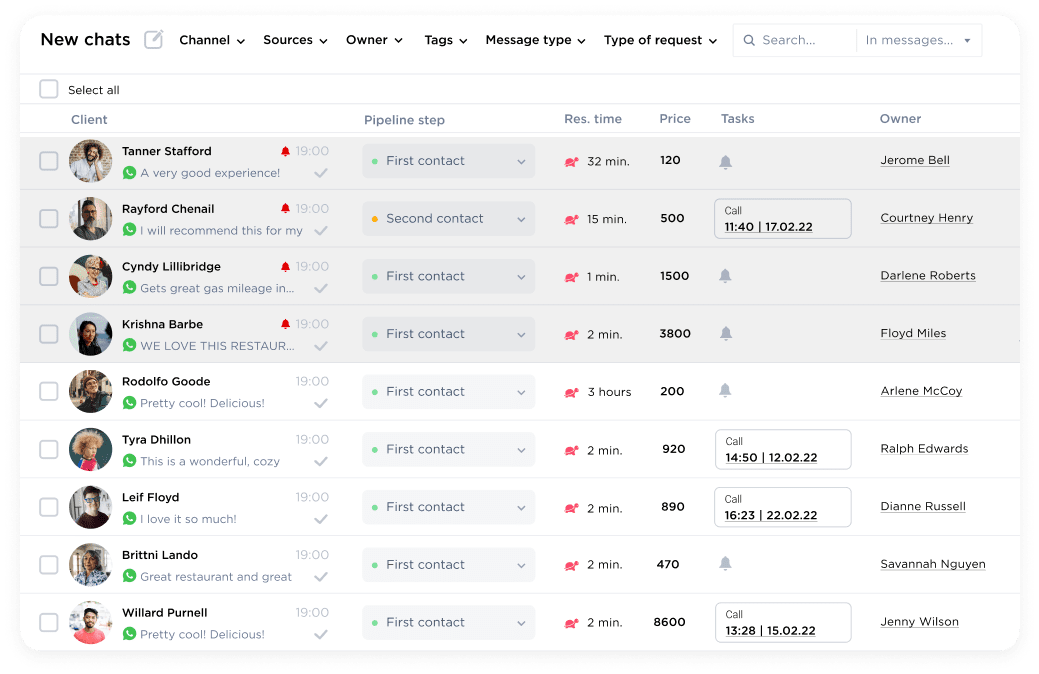Click Rayford Chenail's scheduled Call task
The height and width of the screenshot is (674, 1039).
click(x=783, y=218)
